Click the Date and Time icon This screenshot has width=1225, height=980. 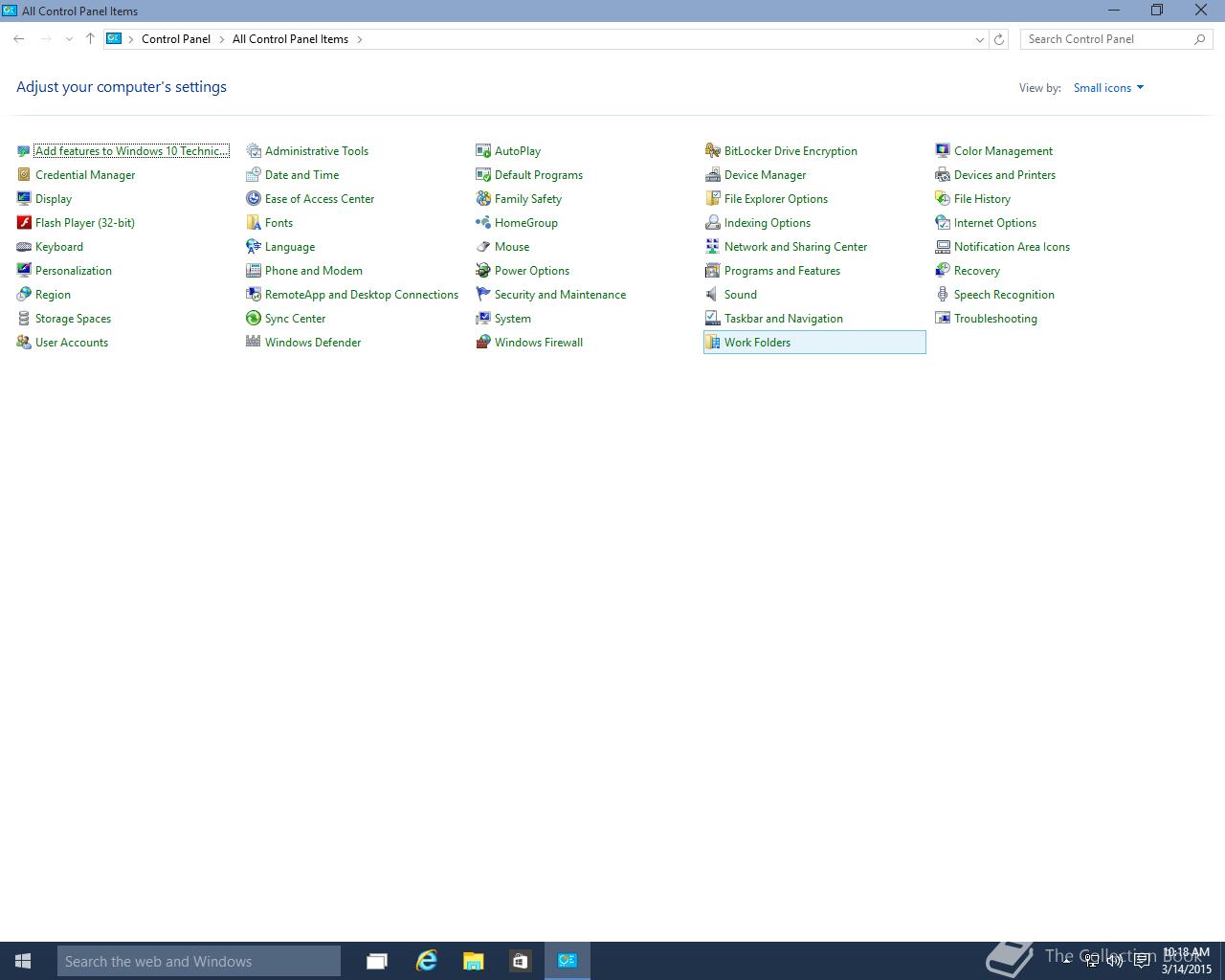click(254, 175)
